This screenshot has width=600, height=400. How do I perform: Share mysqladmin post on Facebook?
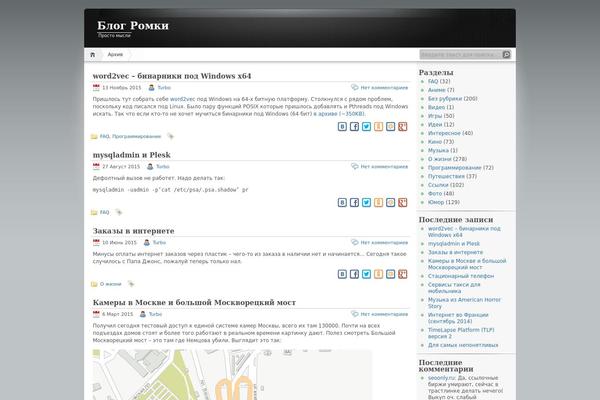(354, 202)
